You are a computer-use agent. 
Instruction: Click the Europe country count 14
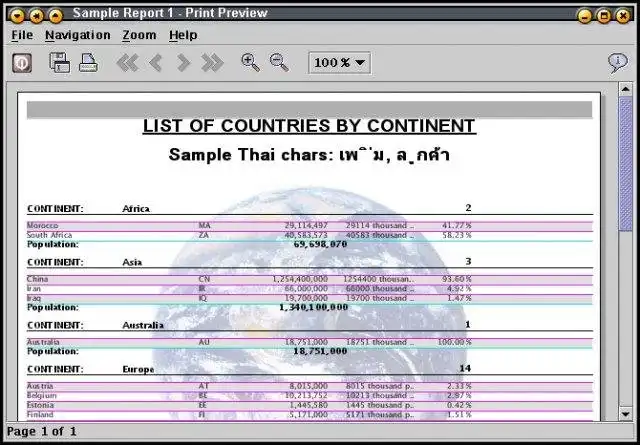pyautogui.click(x=465, y=368)
